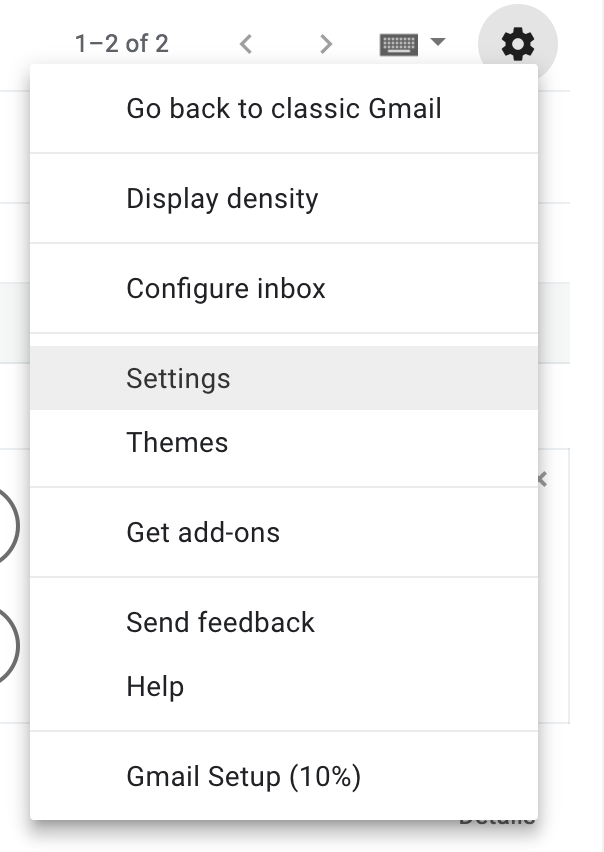This screenshot has width=604, height=852.
Task: Select Themes in the menu
Action: 177,442
